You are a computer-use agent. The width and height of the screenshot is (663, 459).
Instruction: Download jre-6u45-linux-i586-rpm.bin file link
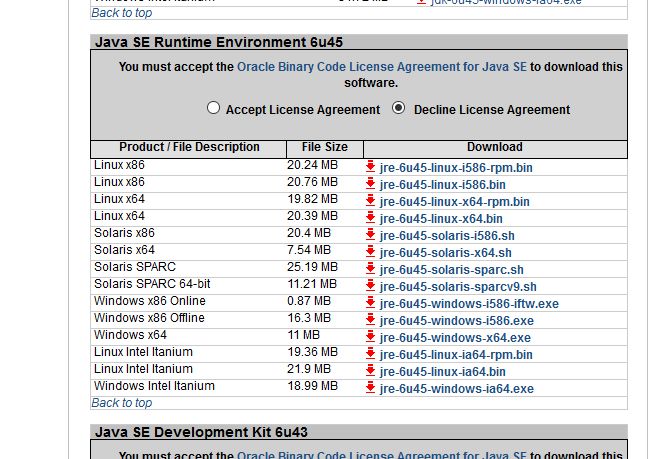click(456, 168)
